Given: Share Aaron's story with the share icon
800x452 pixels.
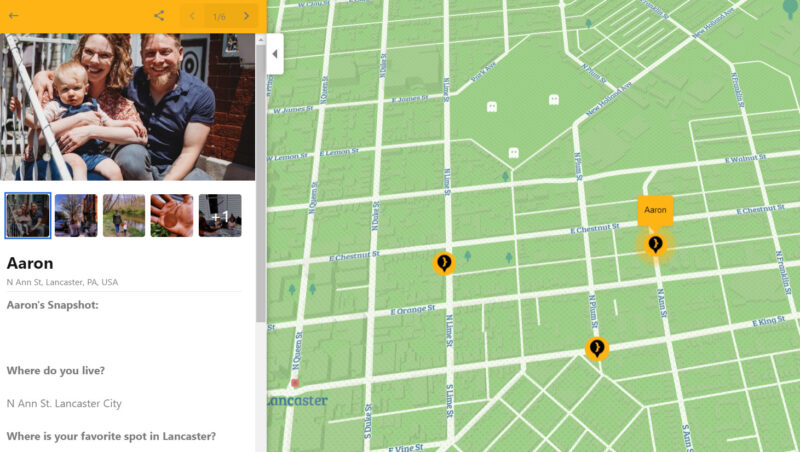Looking at the screenshot, I should coord(159,16).
